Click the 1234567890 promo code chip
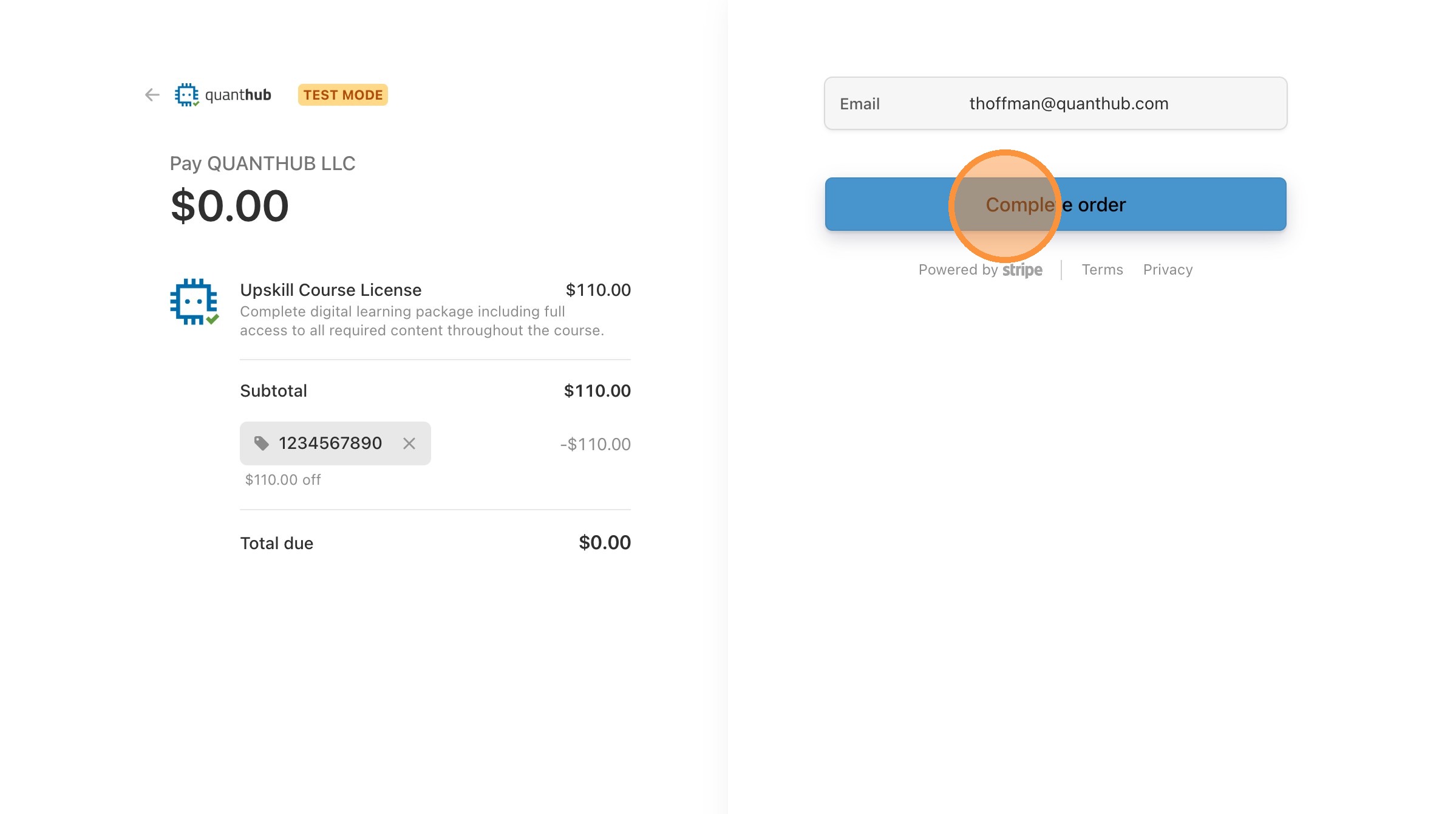This screenshot has width=1456, height=814. (330, 443)
